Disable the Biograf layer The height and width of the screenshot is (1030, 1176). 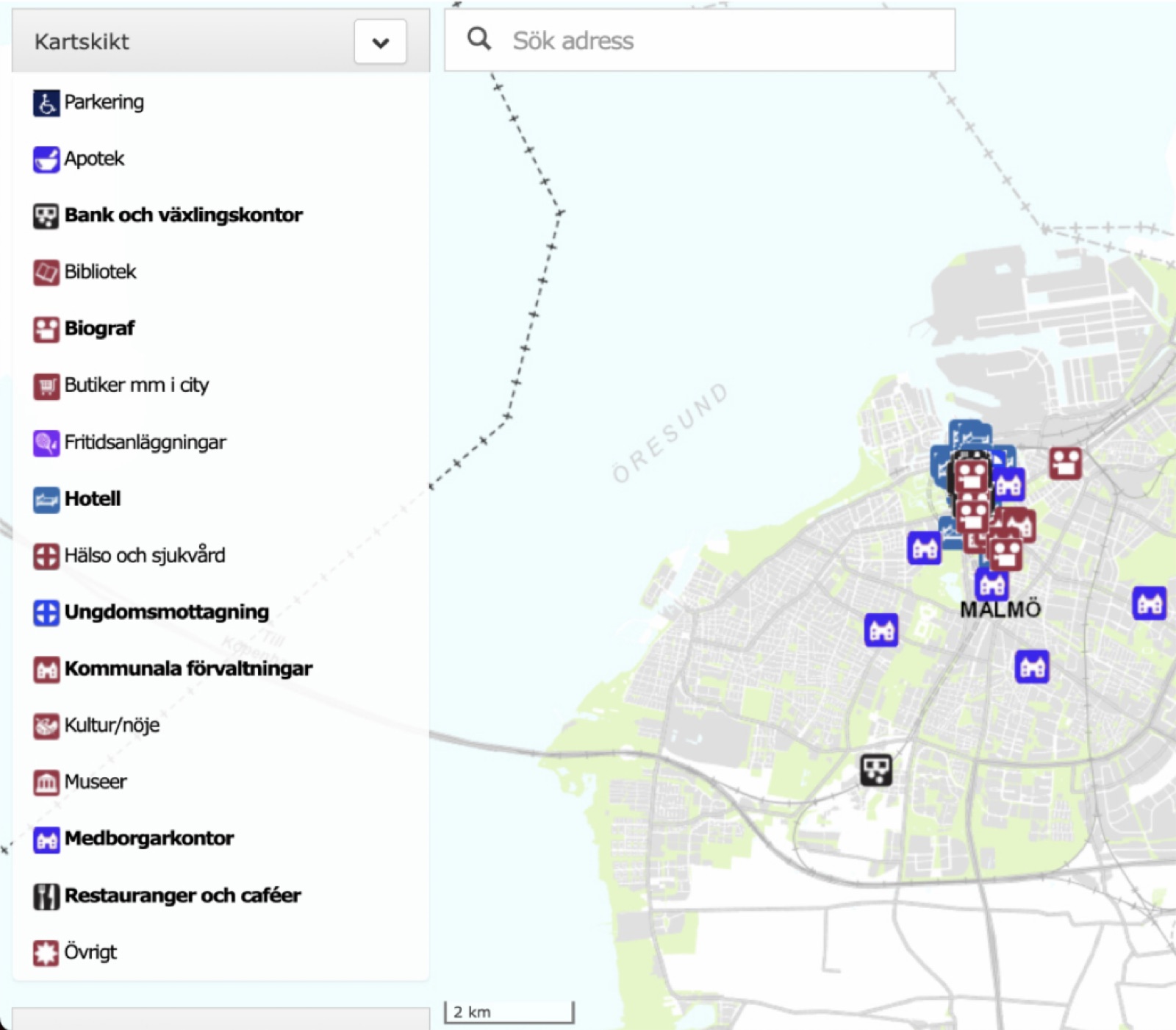click(99, 329)
